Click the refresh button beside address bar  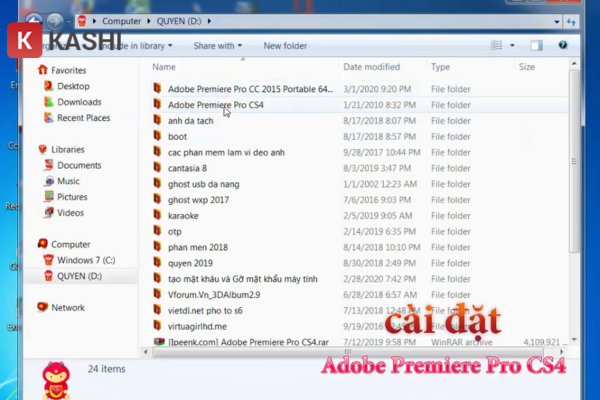[571, 21]
